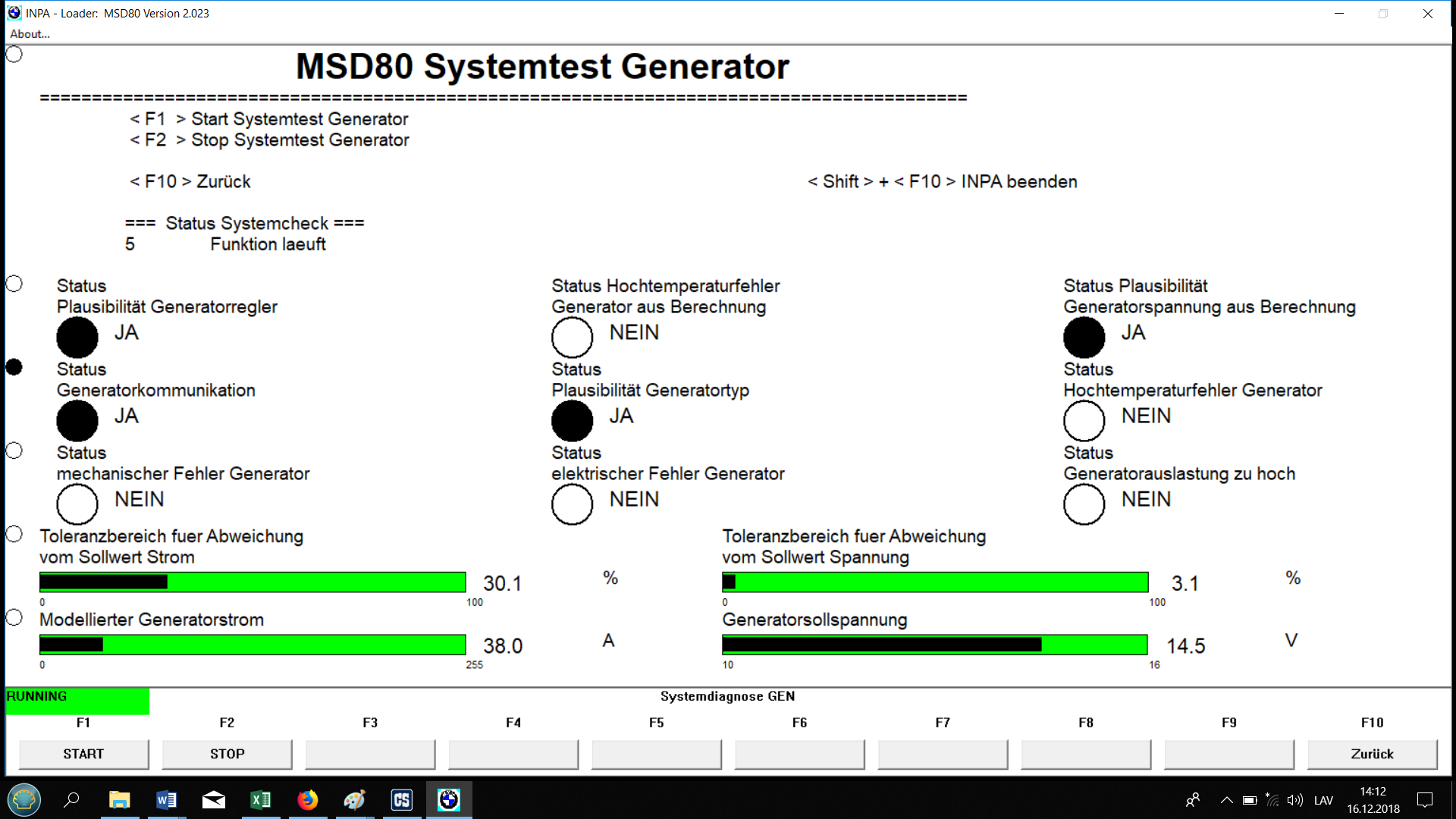Click filled radio marker left of Generatorkommunikation

pyautogui.click(x=14, y=367)
